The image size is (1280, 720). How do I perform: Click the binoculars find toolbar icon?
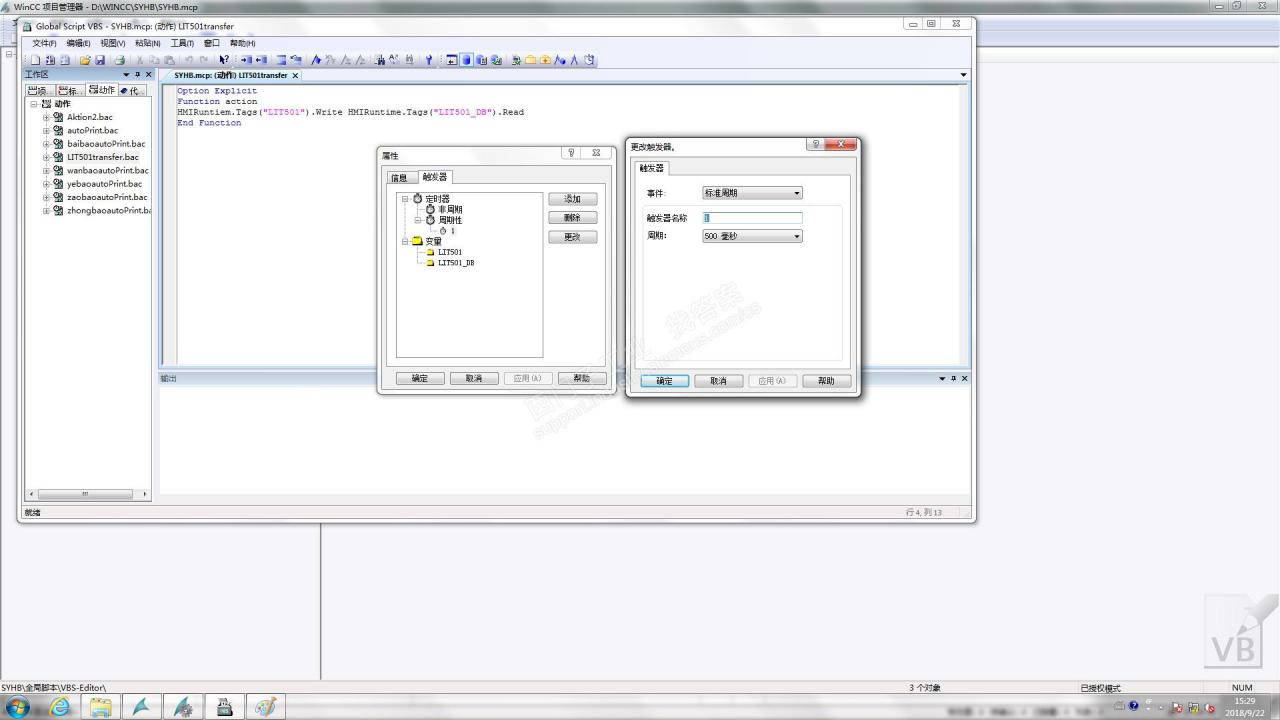point(380,60)
